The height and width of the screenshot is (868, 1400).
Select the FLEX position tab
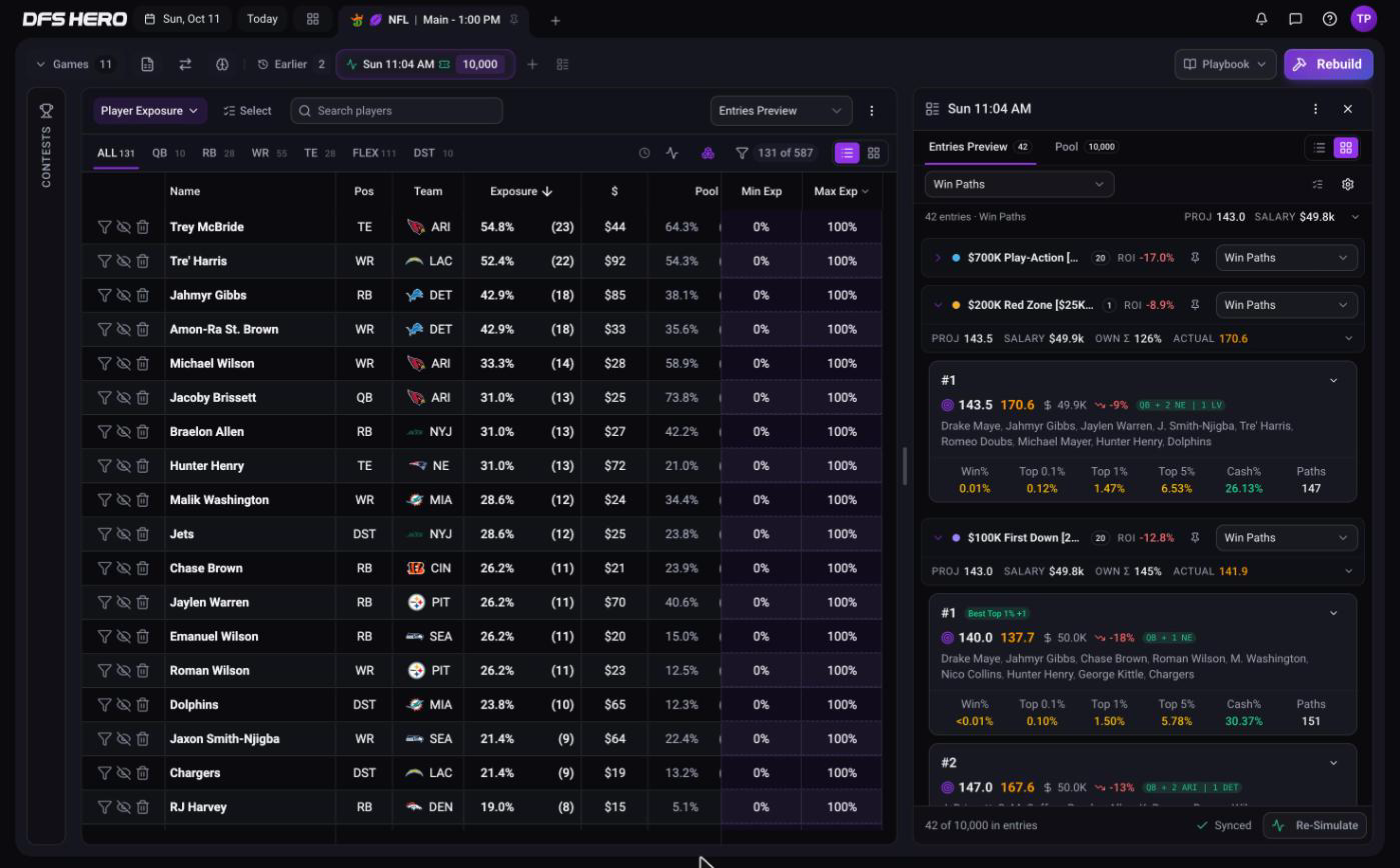tap(374, 153)
